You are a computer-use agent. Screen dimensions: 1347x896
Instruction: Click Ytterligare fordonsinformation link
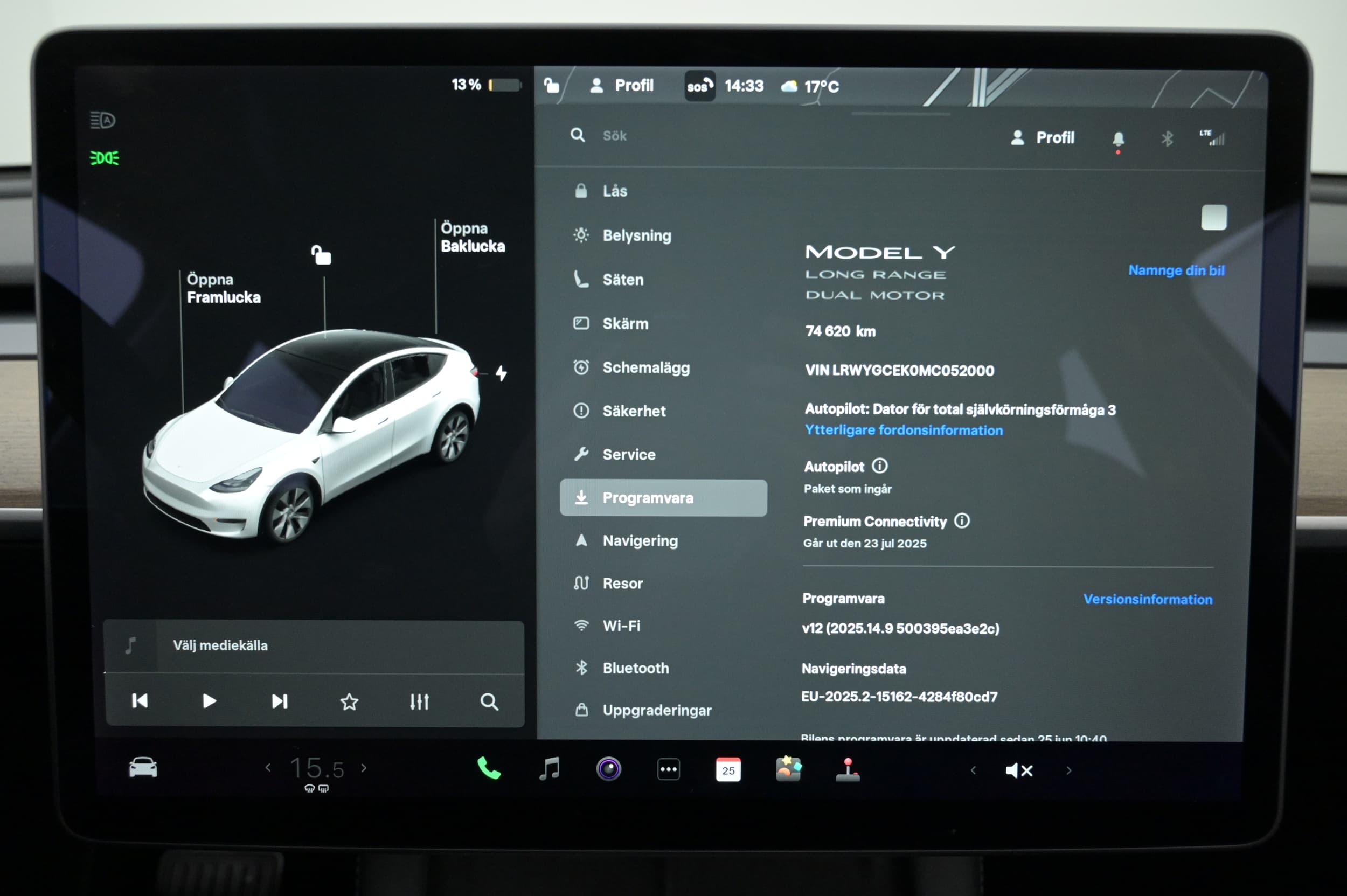903,430
